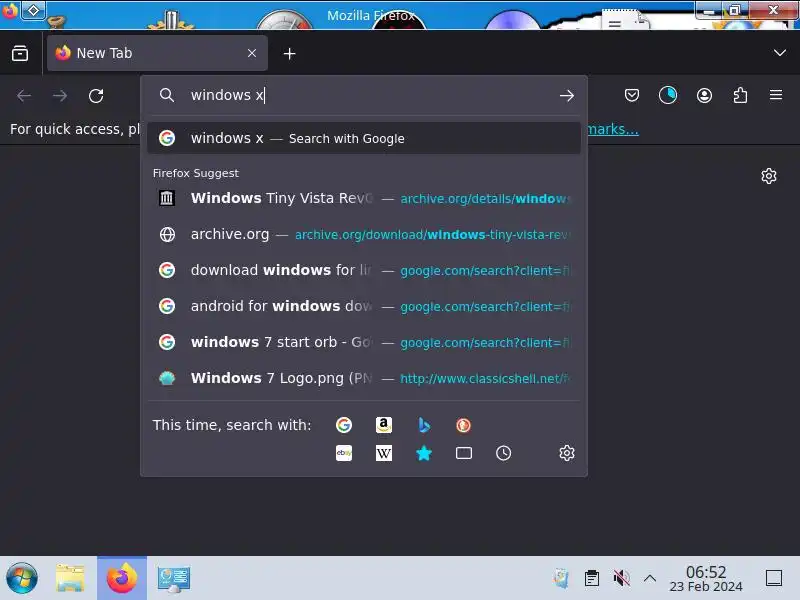
Task: Go back with the back arrow
Action: [24, 95]
